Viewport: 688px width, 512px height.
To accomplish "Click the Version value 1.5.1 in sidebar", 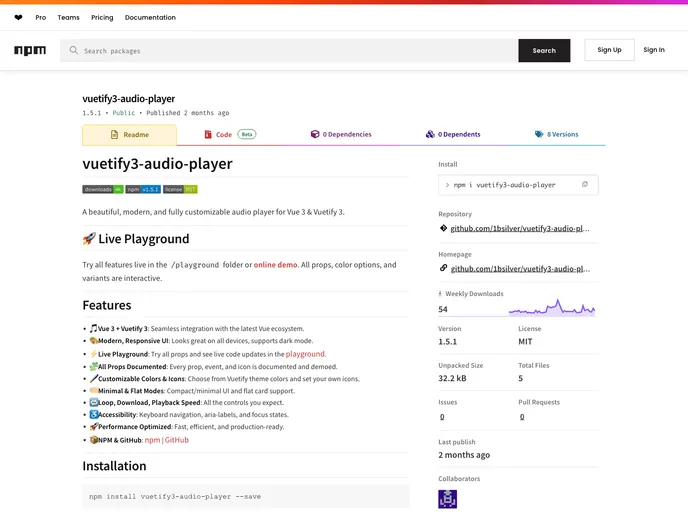I will tap(447, 341).
